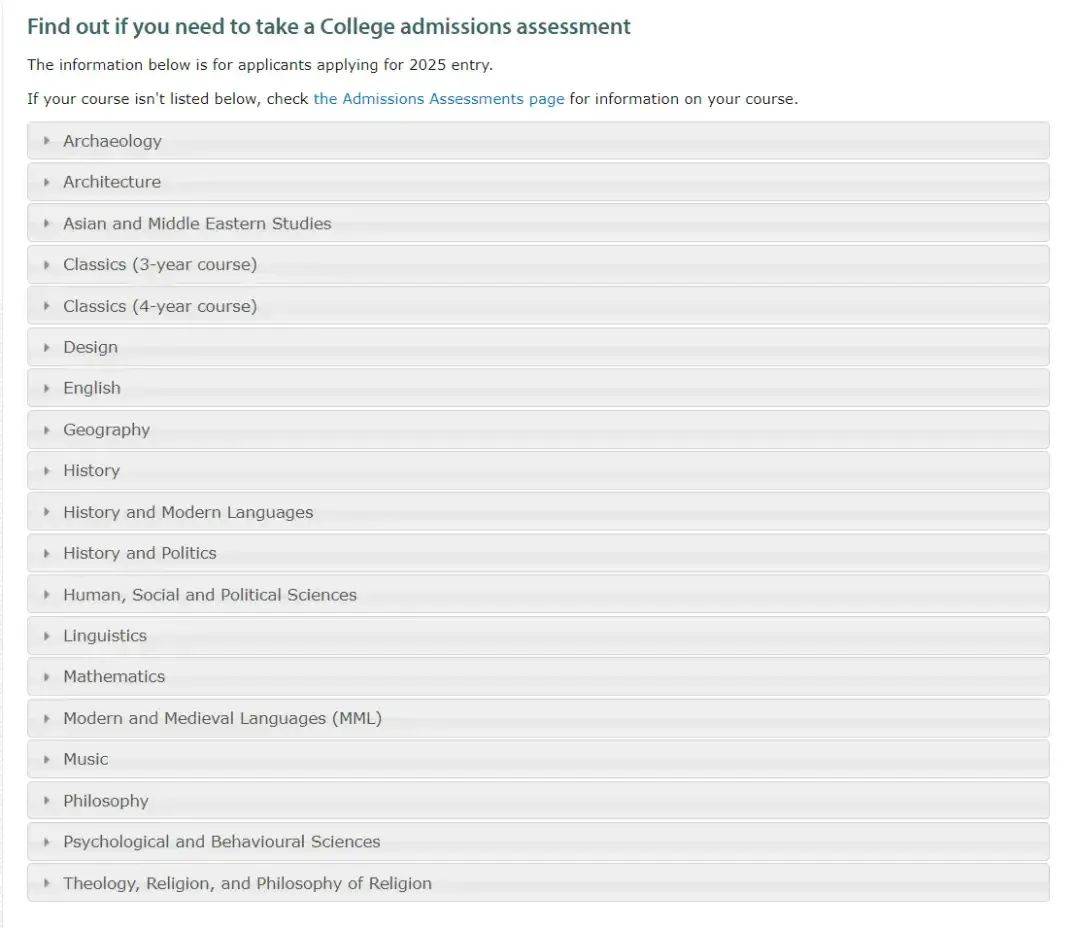Expand Classics (3-year course) section
1080x928 pixels.
point(160,265)
